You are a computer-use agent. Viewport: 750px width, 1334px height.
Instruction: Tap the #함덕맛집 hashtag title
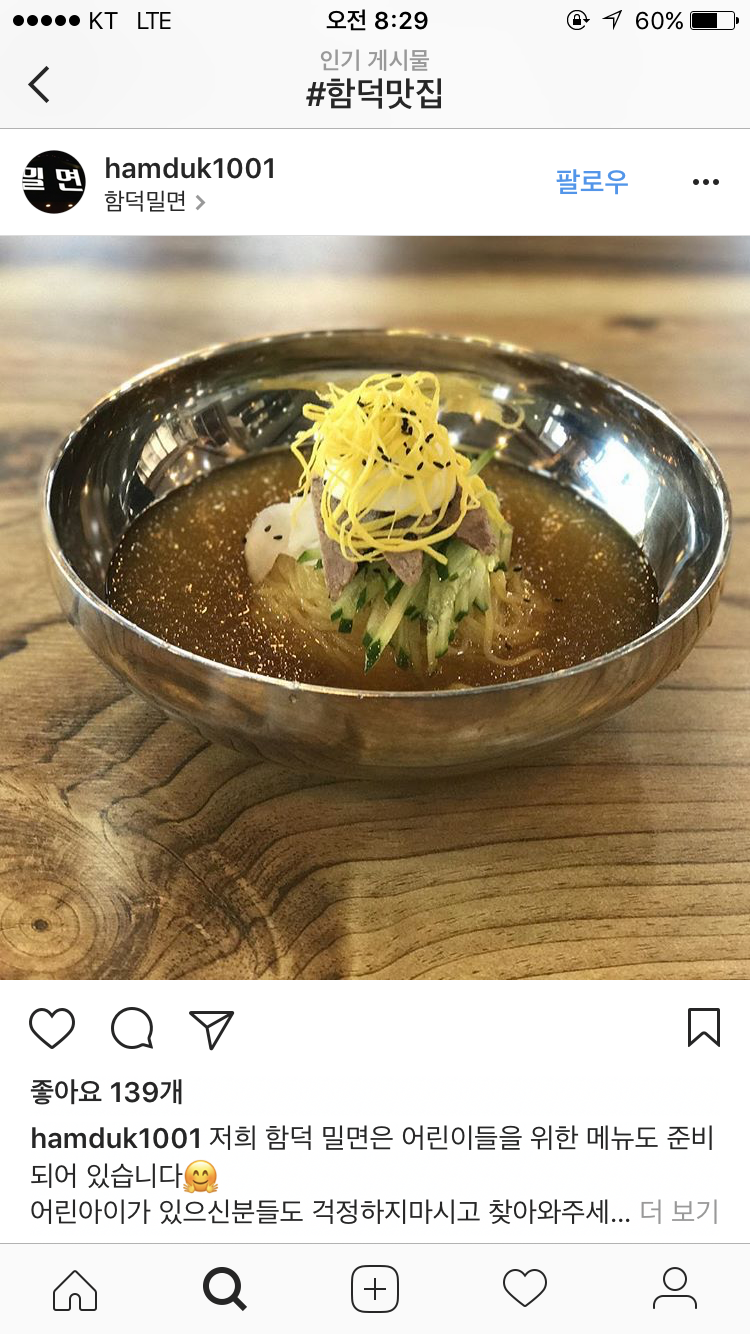coord(375,95)
